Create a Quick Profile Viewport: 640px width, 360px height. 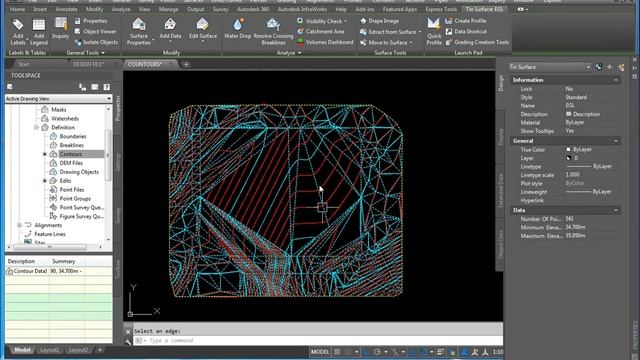434,31
